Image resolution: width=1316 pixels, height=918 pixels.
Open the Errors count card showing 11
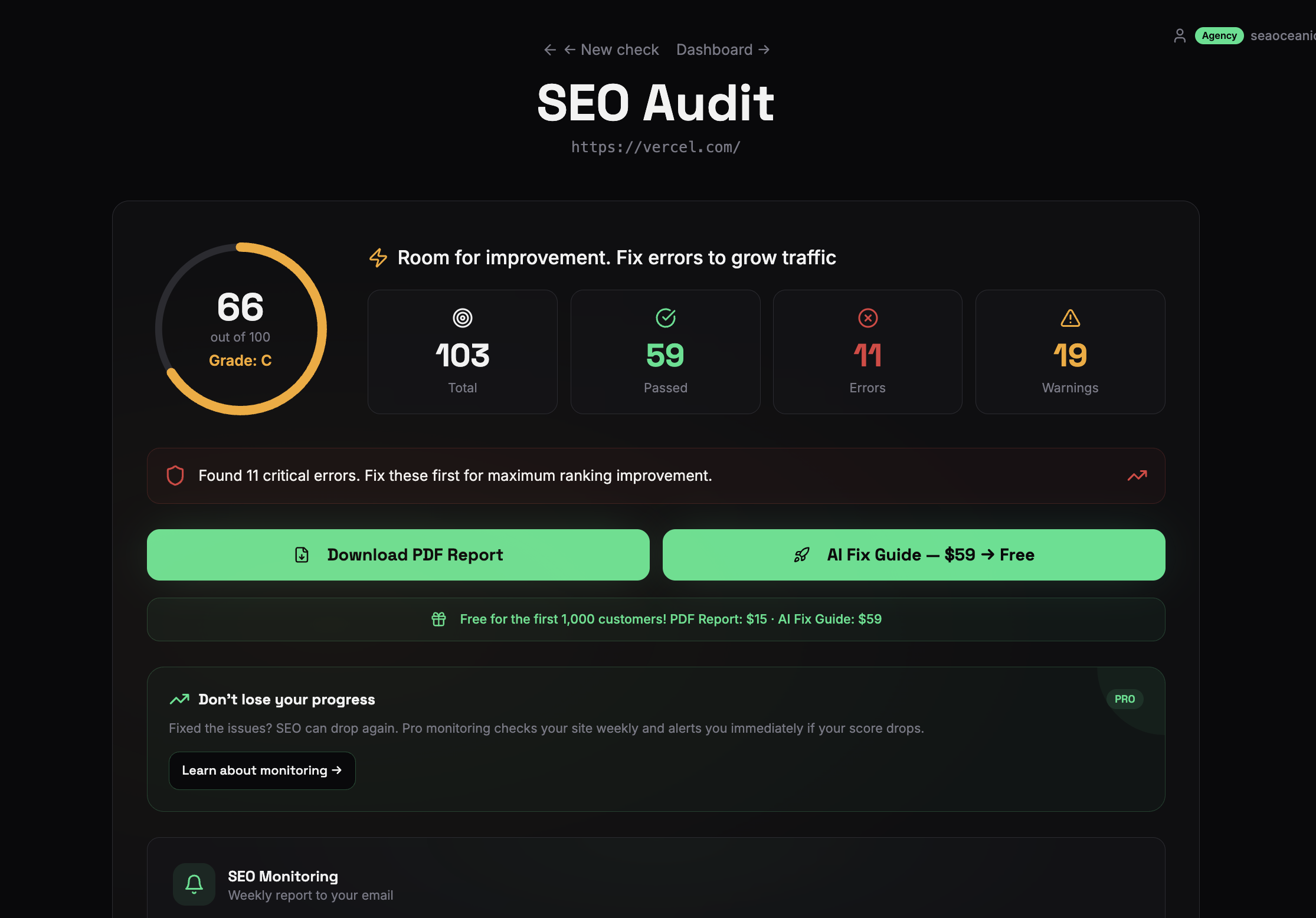click(867, 352)
